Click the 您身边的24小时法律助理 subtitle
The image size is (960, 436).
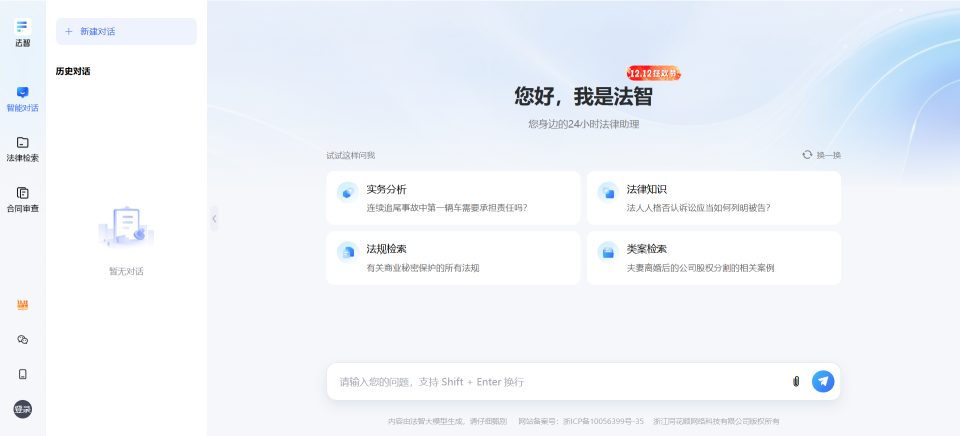click(583, 124)
